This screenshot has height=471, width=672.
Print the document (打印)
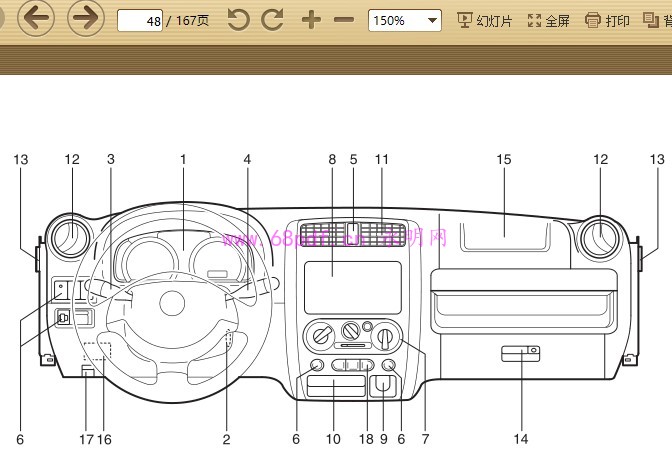(607, 20)
